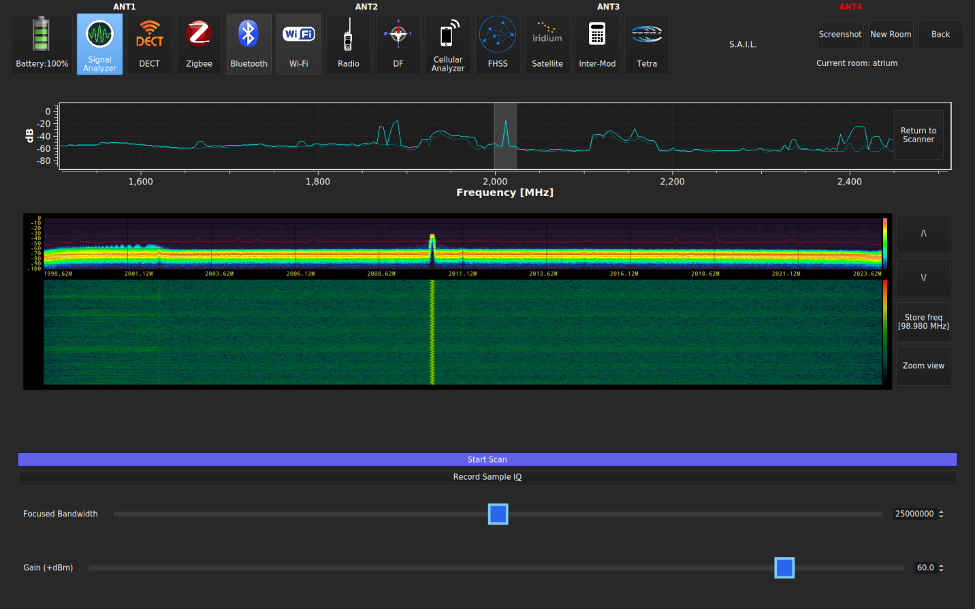Launch the Bluetooth scanner
The height and width of the screenshot is (610, 977).
pyautogui.click(x=249, y=43)
